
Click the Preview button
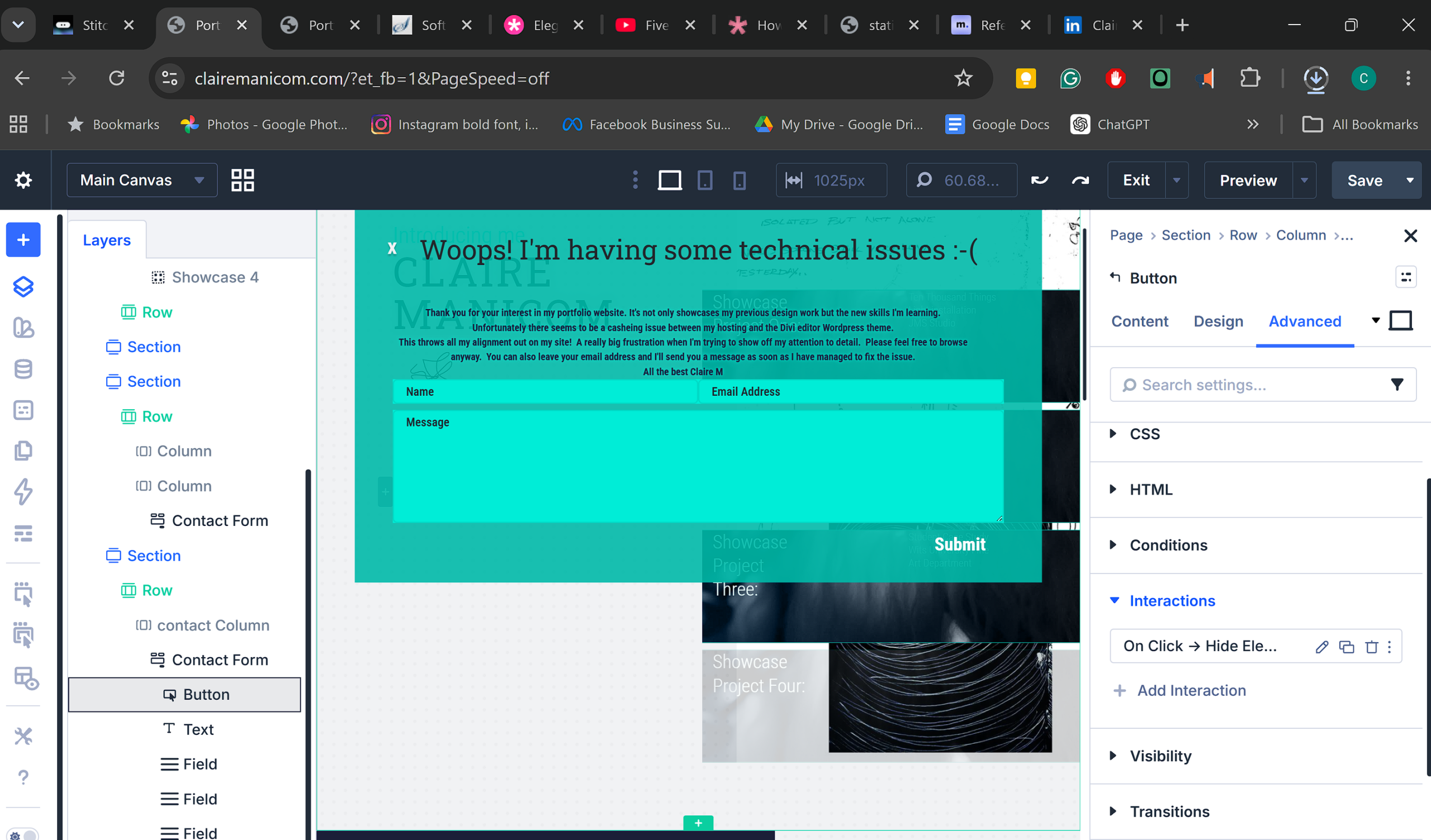coord(1248,181)
